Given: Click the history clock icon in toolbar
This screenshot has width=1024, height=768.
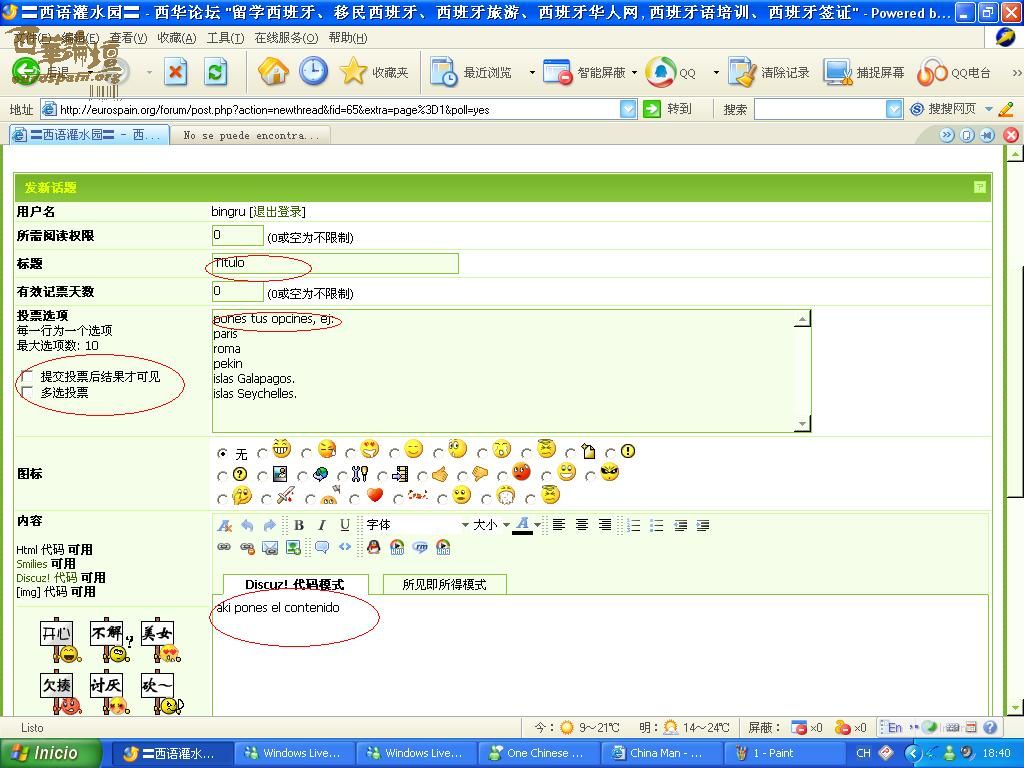Looking at the screenshot, I should (313, 72).
